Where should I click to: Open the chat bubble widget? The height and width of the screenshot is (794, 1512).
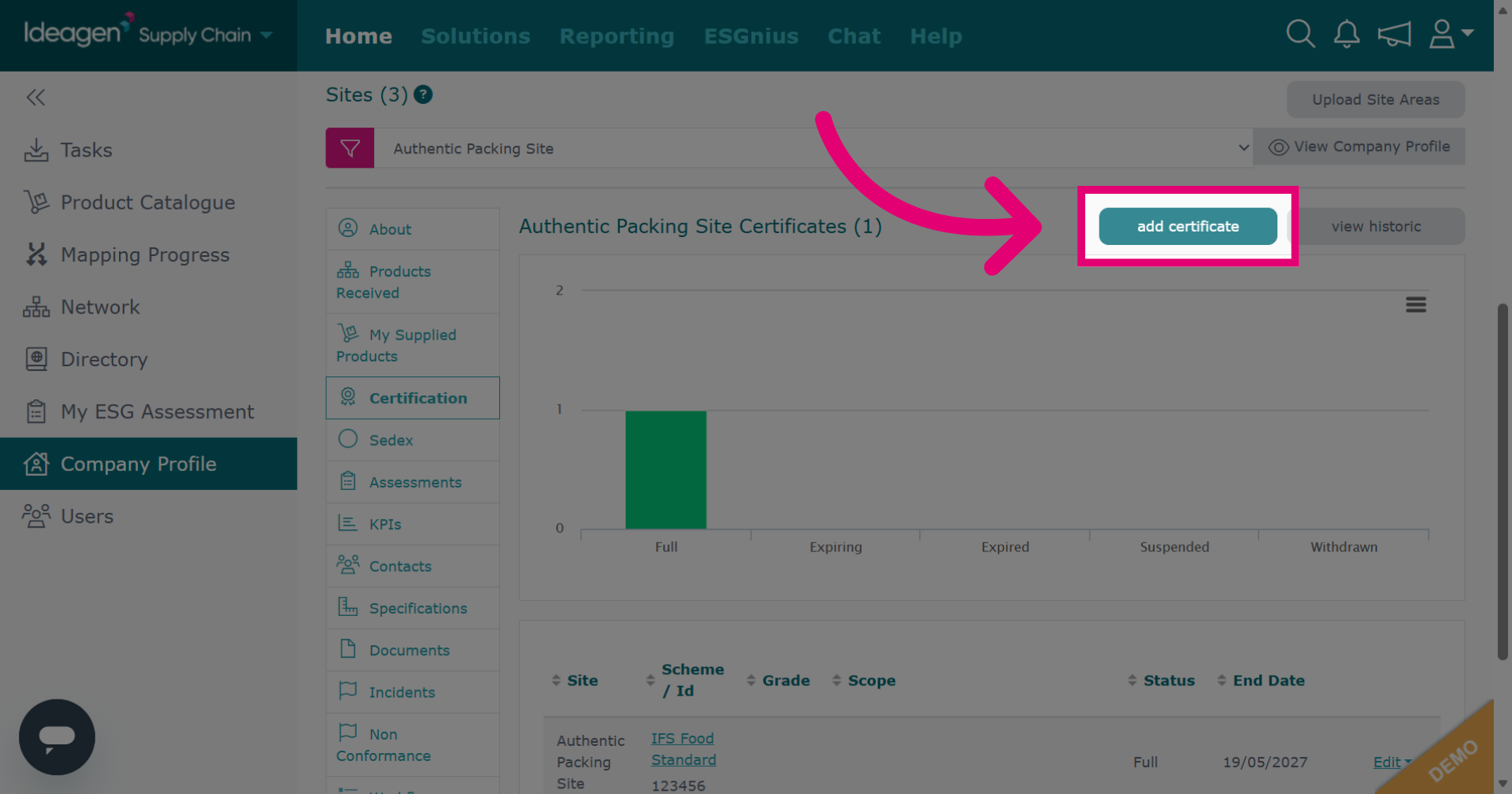tap(57, 737)
